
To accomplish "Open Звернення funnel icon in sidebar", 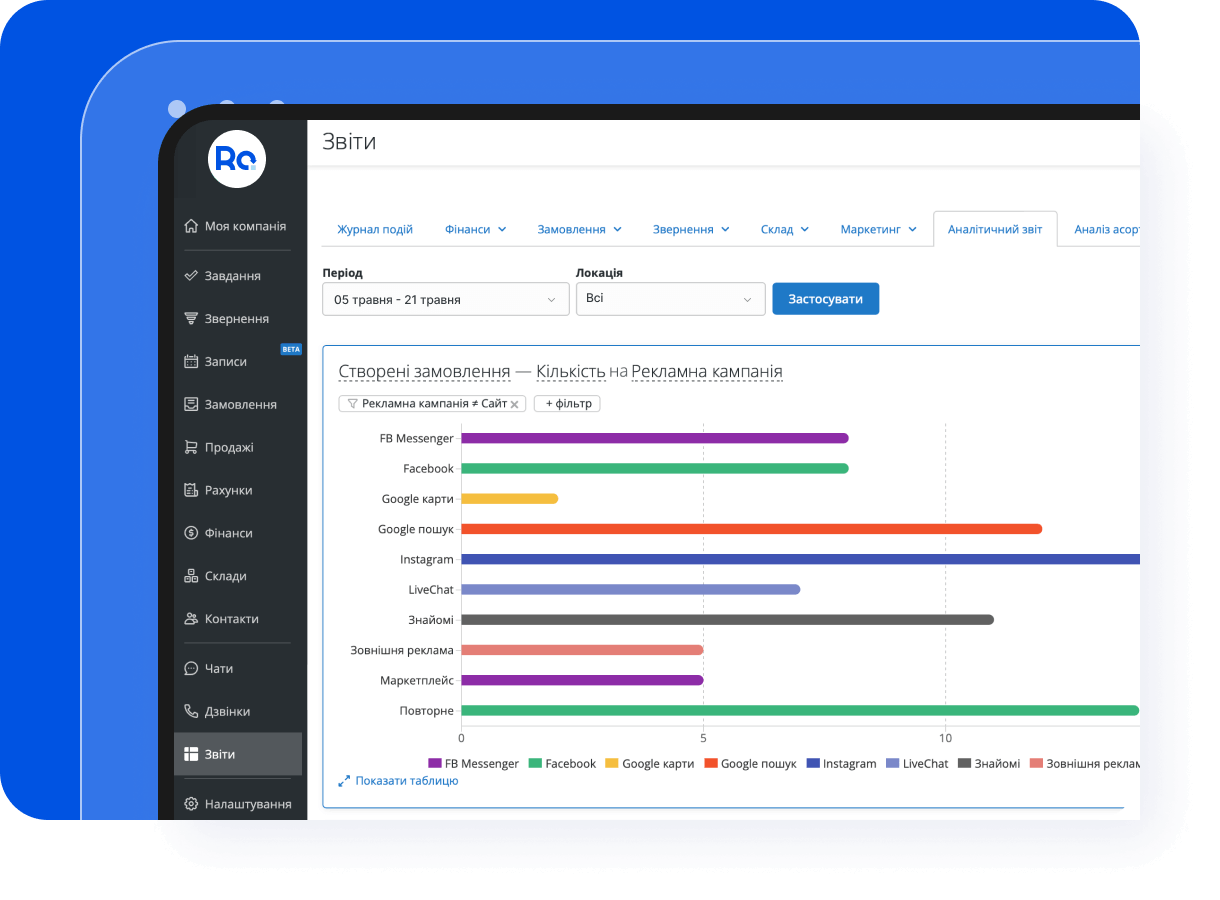I will click(191, 319).
